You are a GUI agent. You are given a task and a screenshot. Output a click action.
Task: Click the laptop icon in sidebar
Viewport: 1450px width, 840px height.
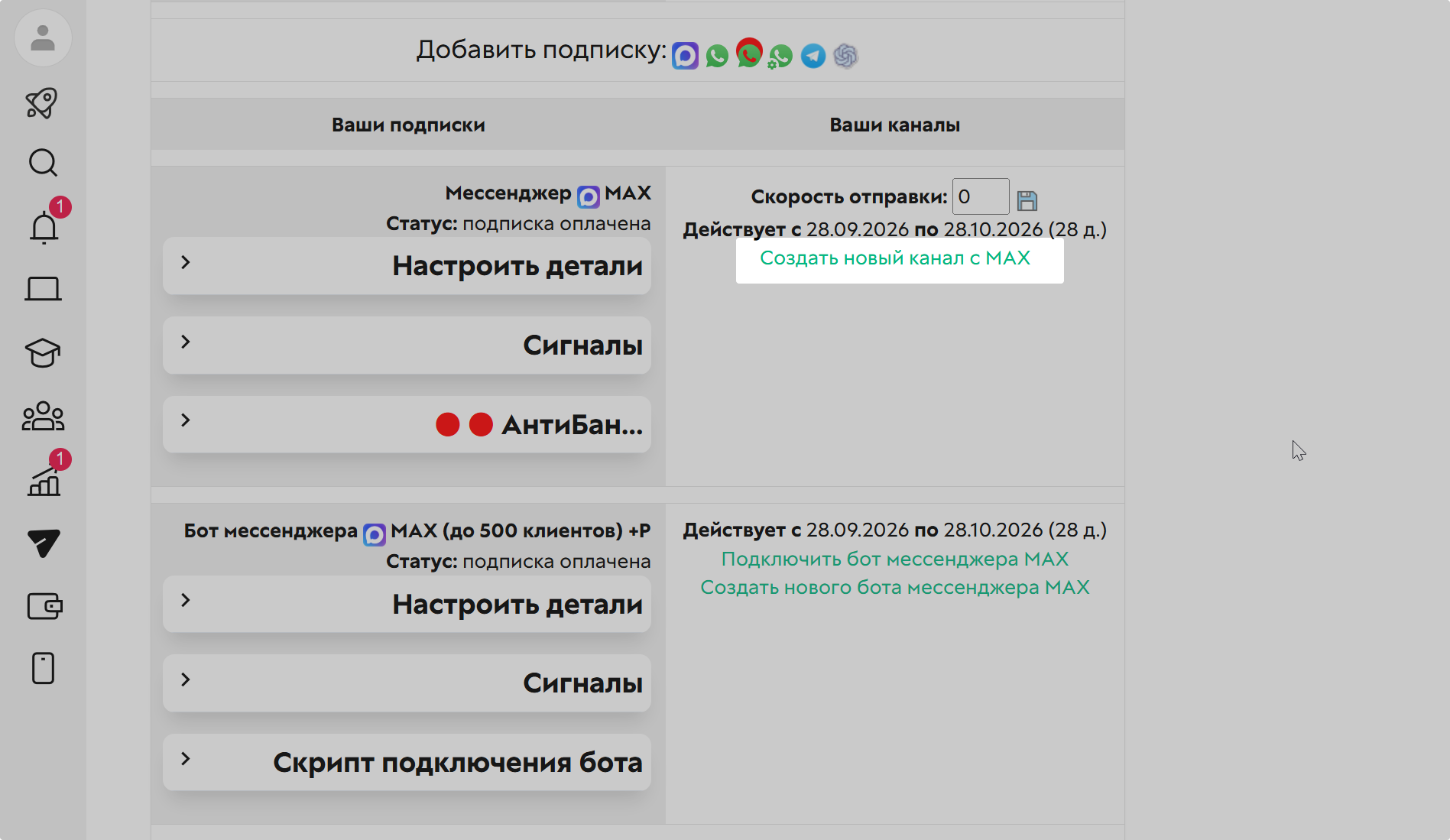click(x=43, y=290)
